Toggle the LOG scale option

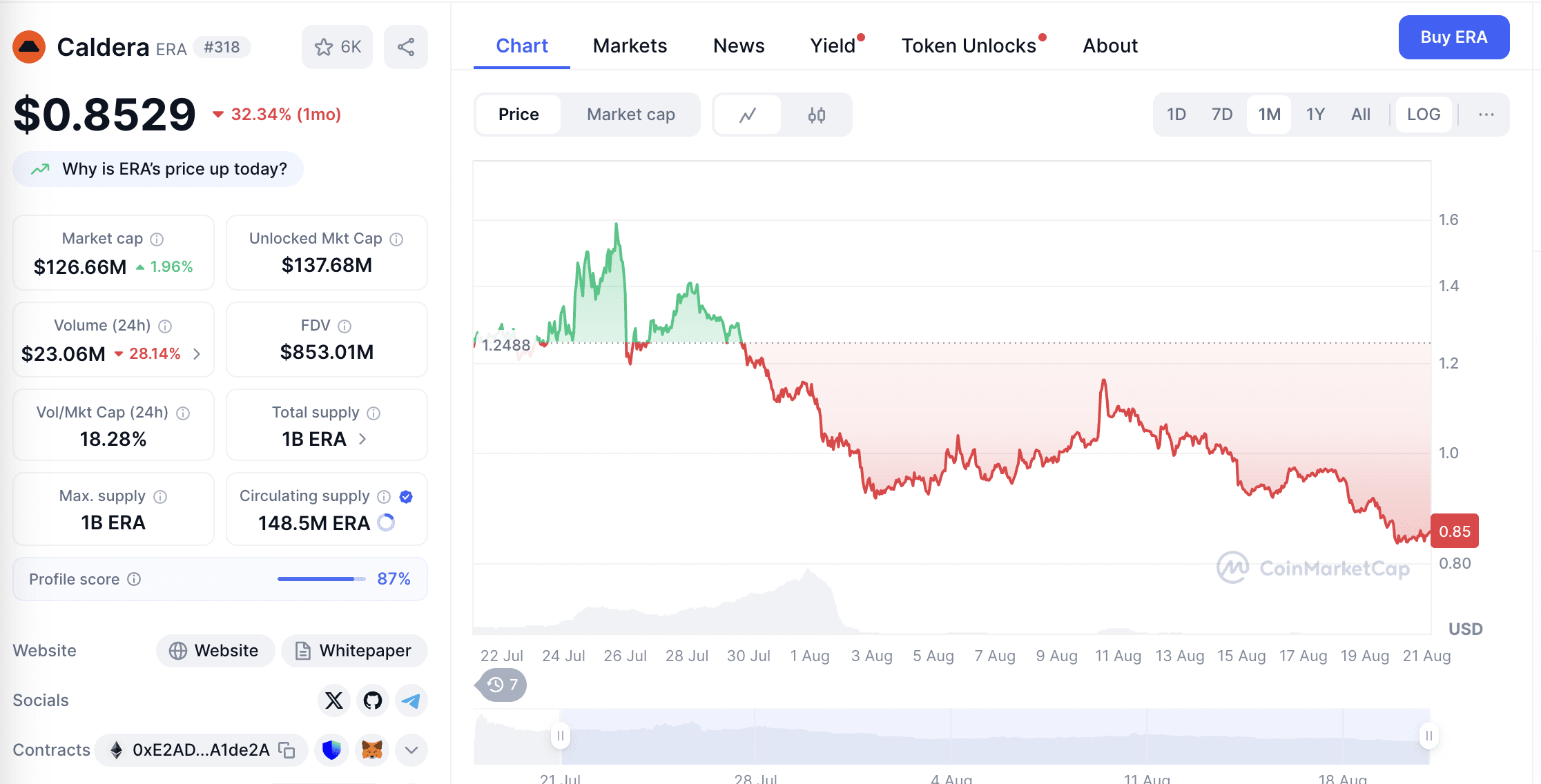[x=1424, y=115]
